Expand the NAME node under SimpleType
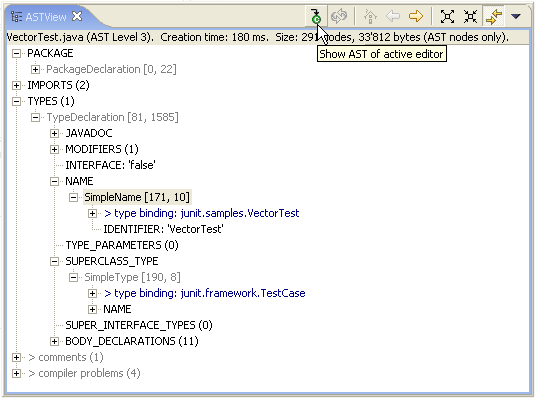Viewport: 535px width, 398px height. (x=92, y=309)
